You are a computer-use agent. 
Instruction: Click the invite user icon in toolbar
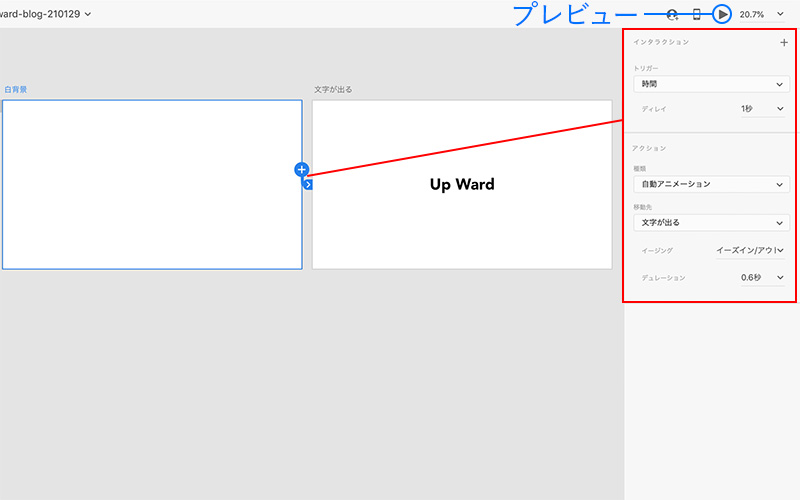click(x=672, y=14)
